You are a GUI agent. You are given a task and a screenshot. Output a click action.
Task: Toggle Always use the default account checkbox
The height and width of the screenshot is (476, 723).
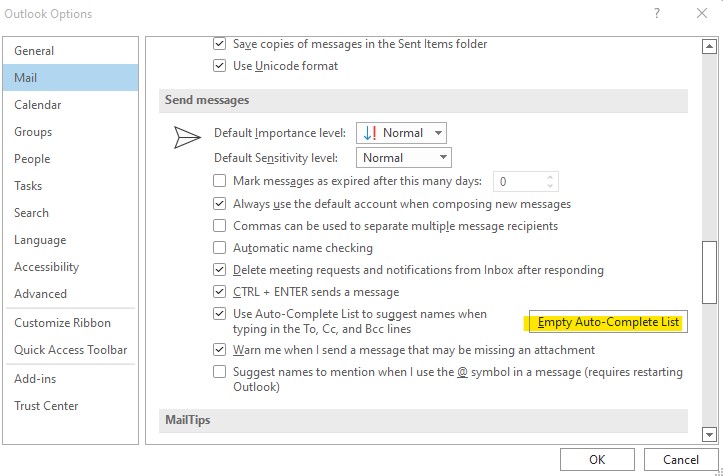(x=219, y=203)
